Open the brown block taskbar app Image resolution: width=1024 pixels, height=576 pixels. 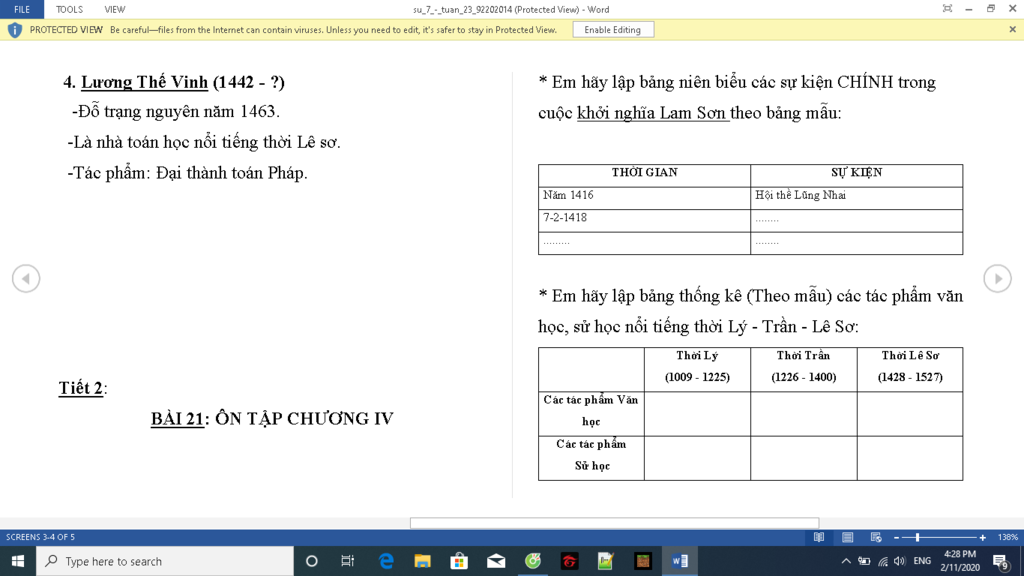pyautogui.click(x=643, y=561)
